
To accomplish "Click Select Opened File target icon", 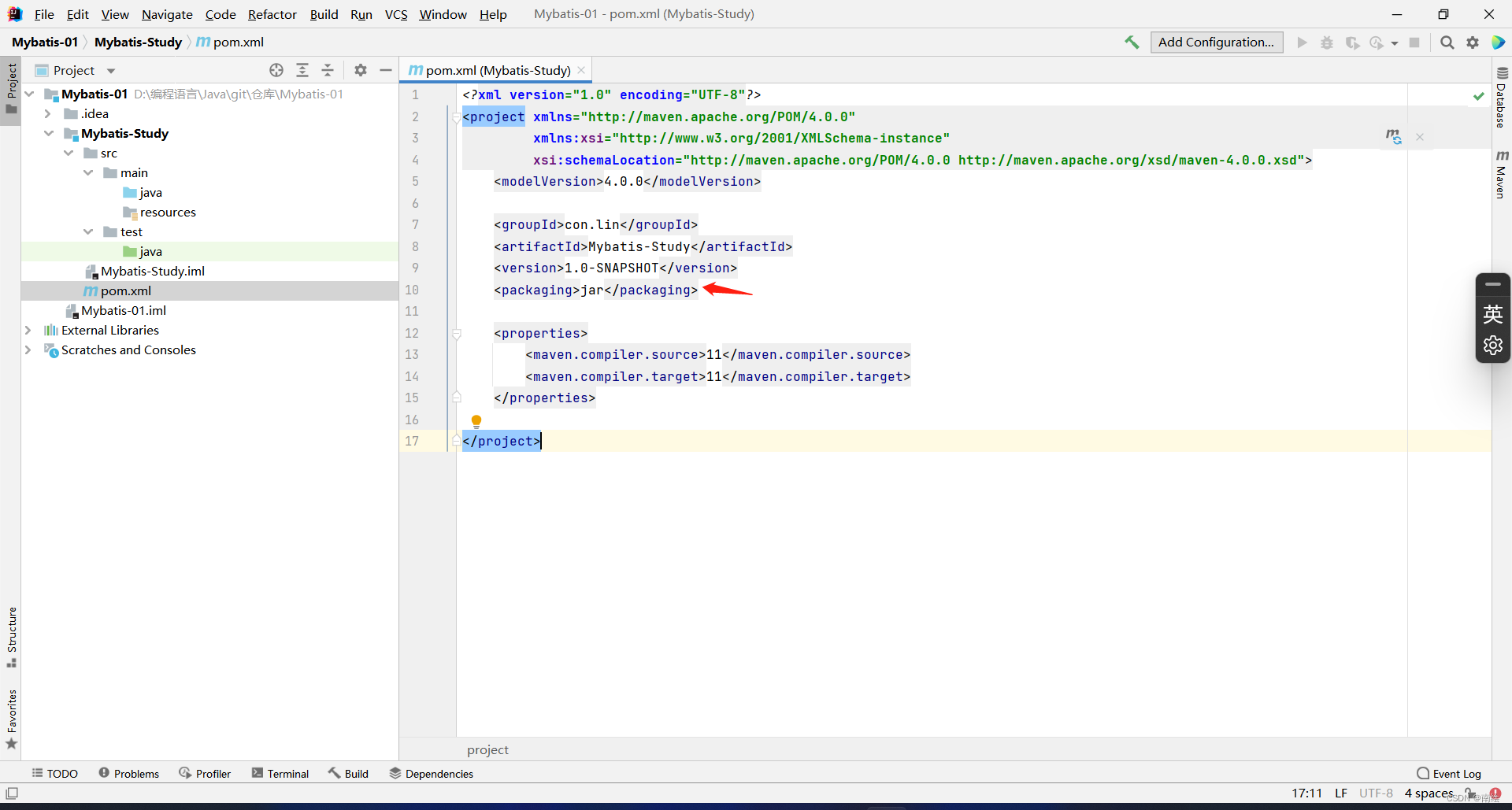I will pyautogui.click(x=276, y=70).
